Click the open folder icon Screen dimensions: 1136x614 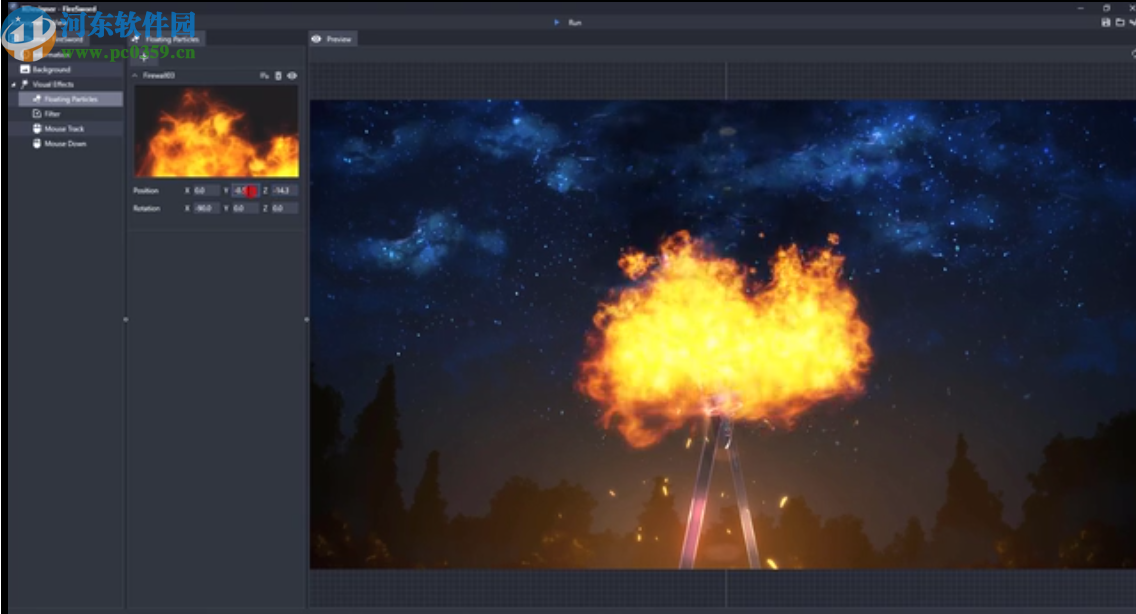1120,22
